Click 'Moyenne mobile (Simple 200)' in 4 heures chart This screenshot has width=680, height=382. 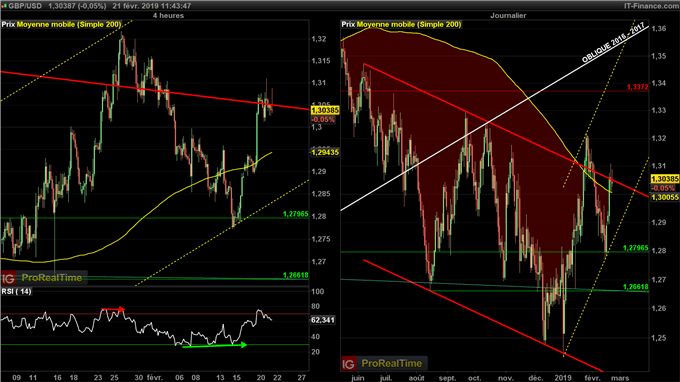(69, 24)
